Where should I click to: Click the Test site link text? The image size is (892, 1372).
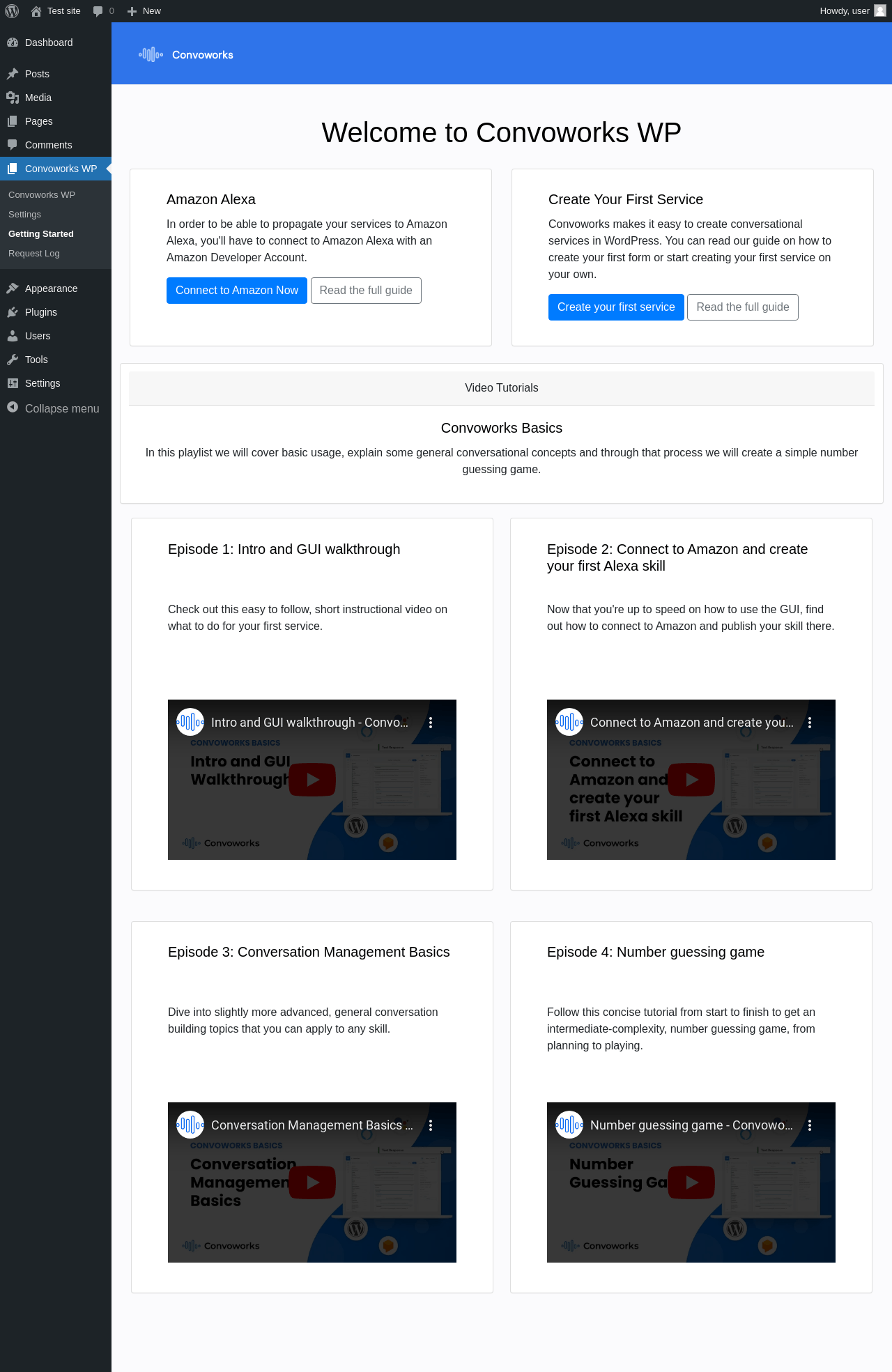(x=64, y=11)
